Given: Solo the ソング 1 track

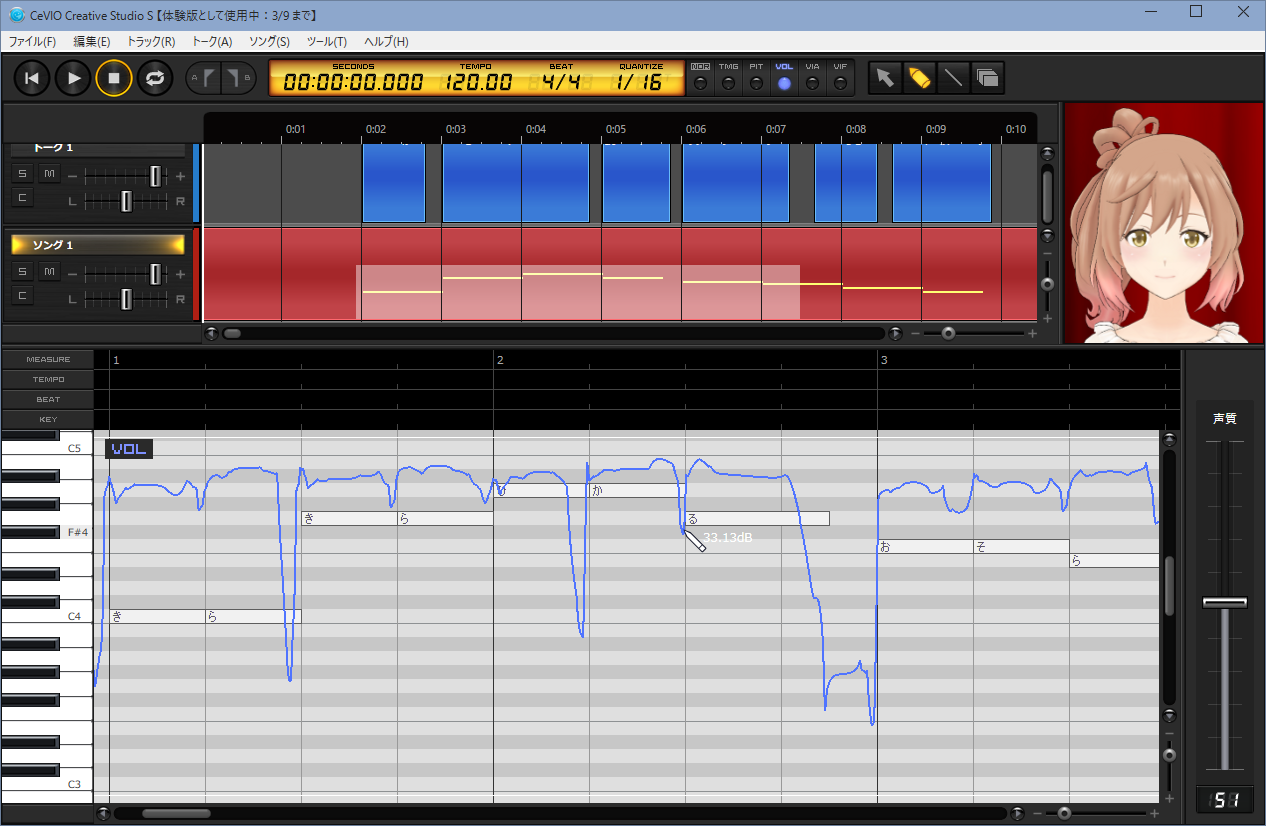Looking at the screenshot, I should (x=22, y=272).
